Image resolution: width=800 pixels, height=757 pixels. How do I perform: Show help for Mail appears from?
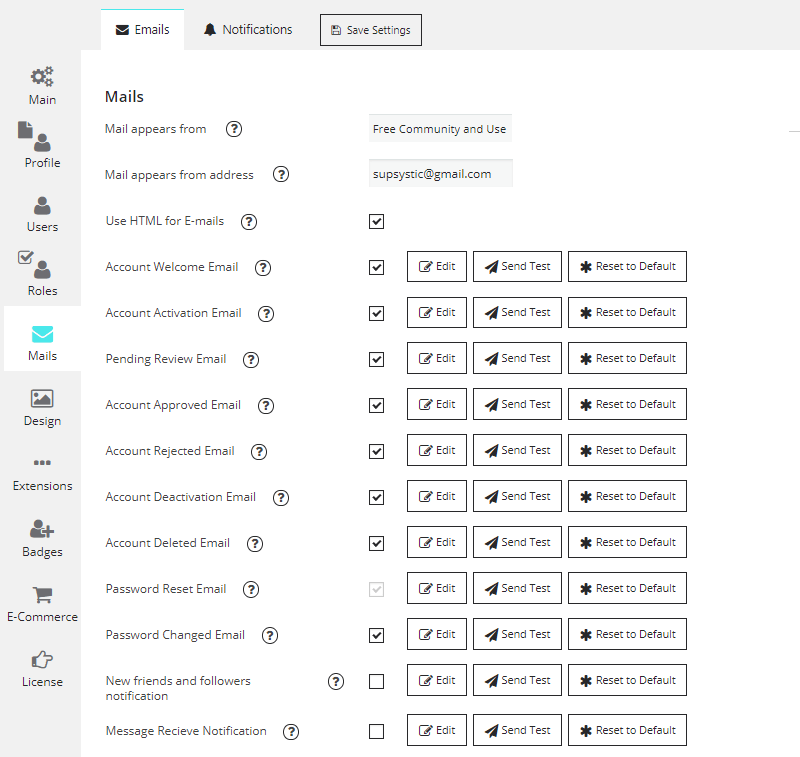[x=234, y=129]
